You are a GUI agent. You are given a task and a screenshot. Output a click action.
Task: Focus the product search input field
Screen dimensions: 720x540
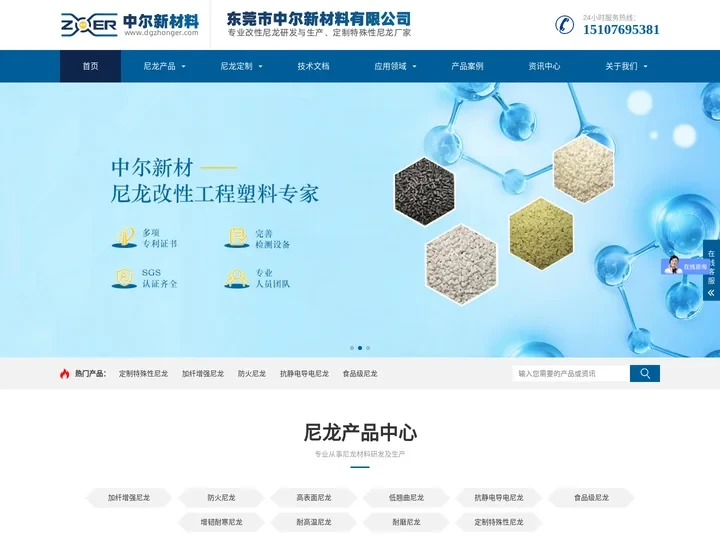click(x=571, y=373)
